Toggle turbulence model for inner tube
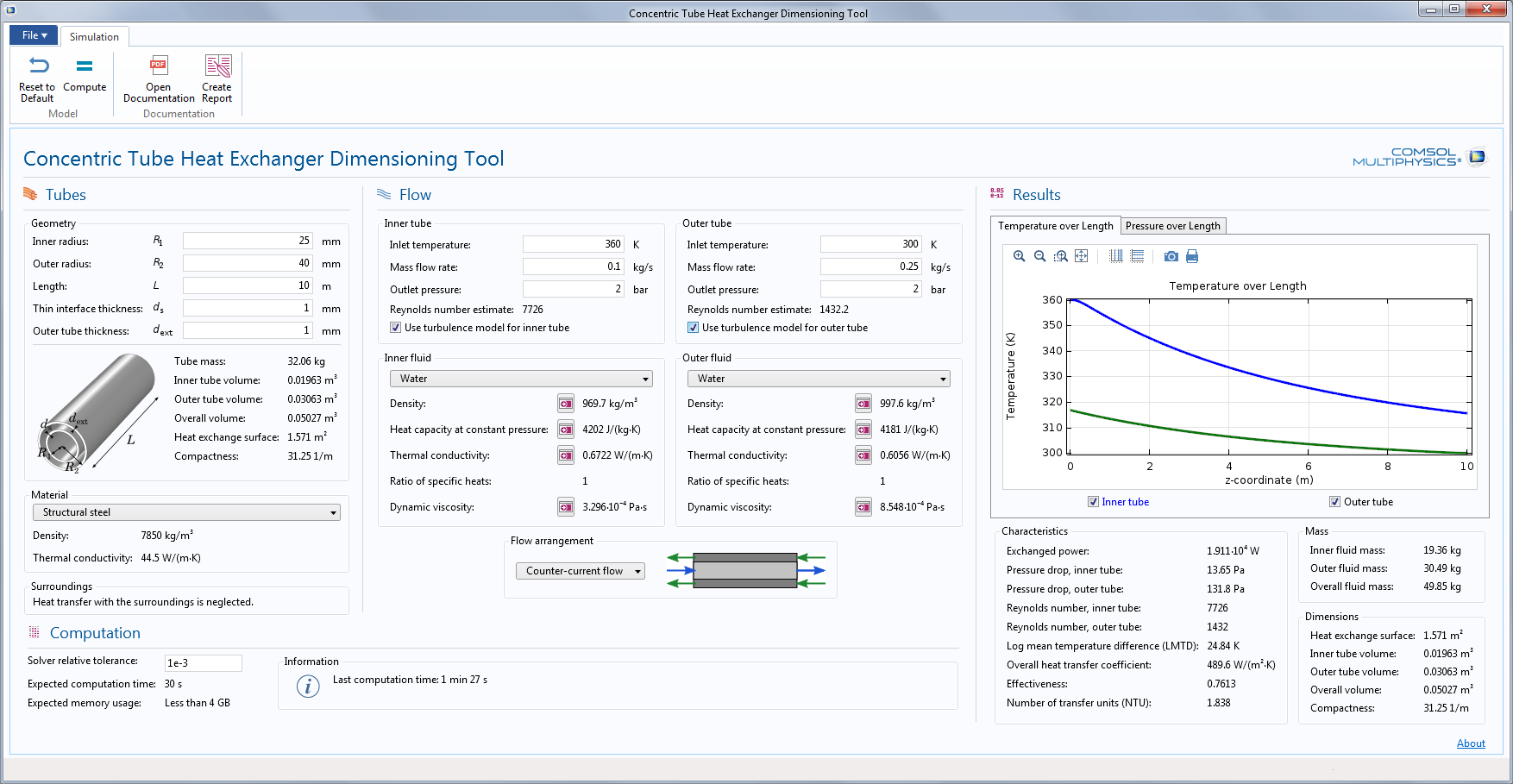1513x784 pixels. (395, 328)
